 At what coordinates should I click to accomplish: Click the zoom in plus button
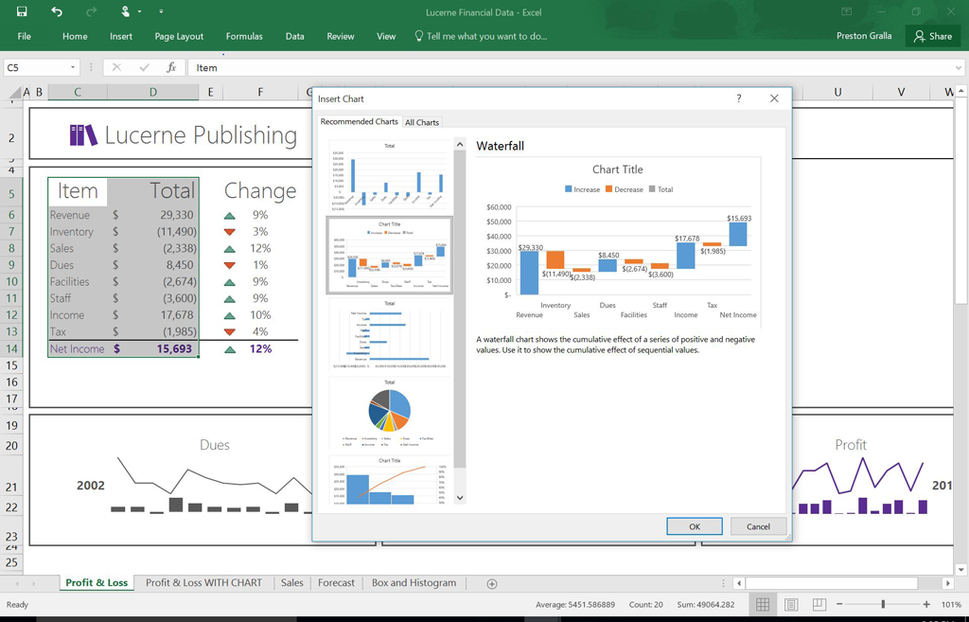[926, 604]
